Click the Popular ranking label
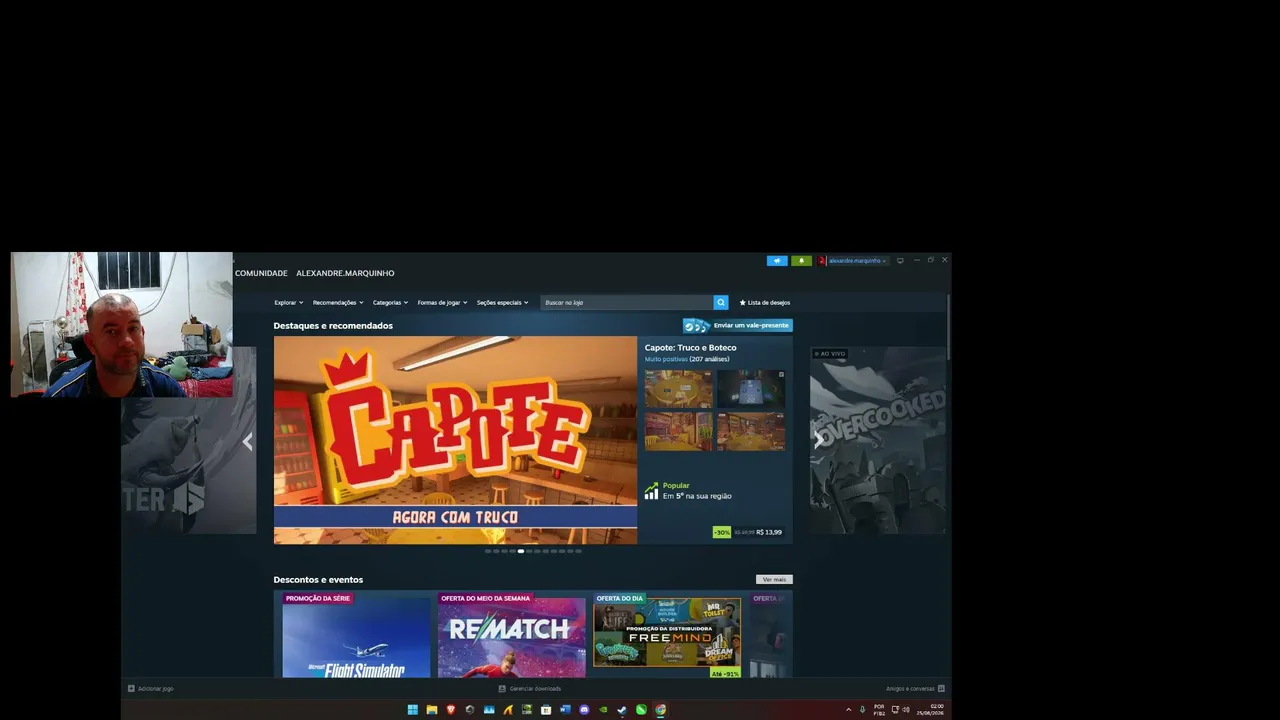This screenshot has height=720, width=1280. 676,486
